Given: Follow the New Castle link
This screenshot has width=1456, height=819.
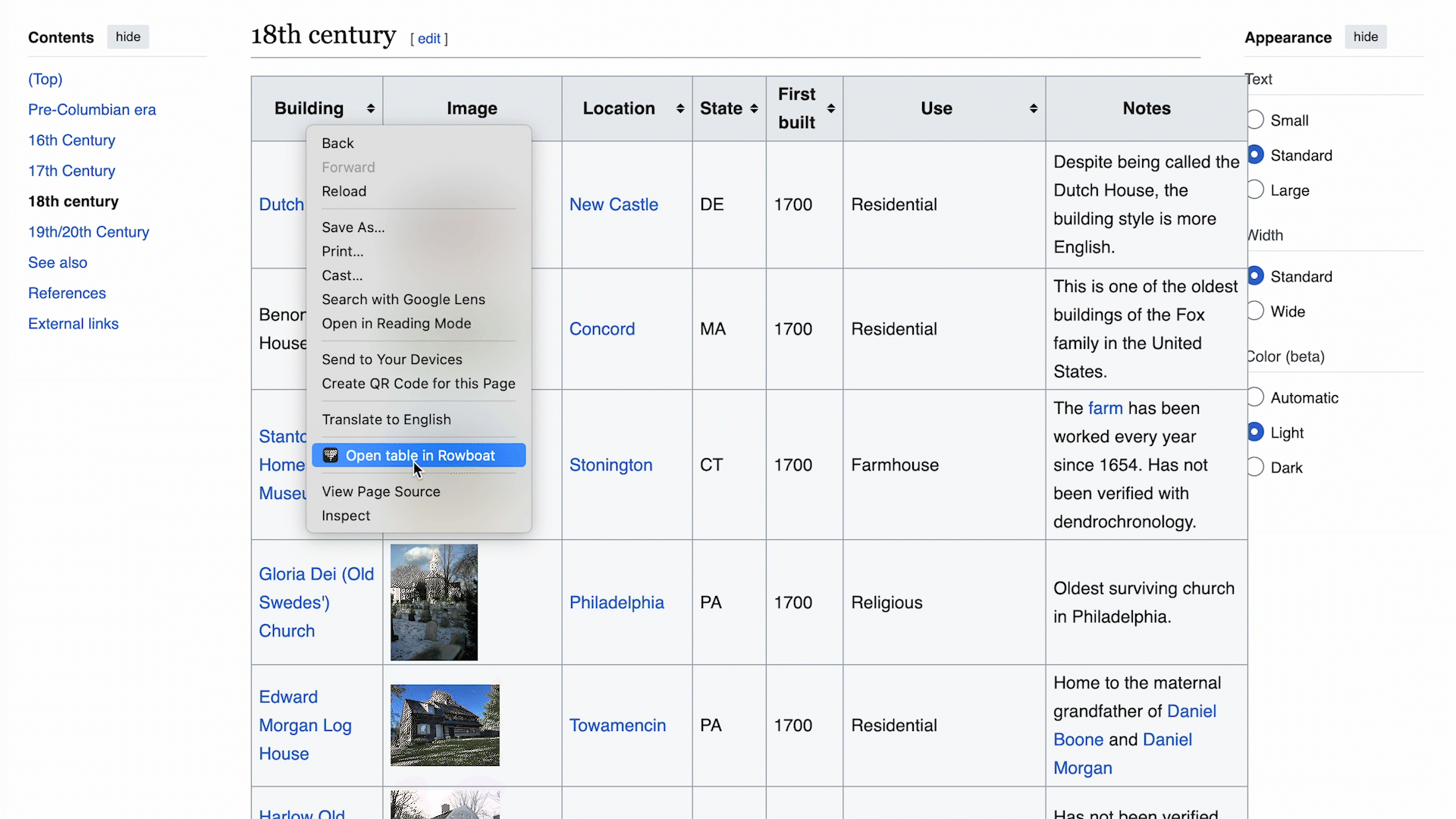Looking at the screenshot, I should (x=613, y=204).
